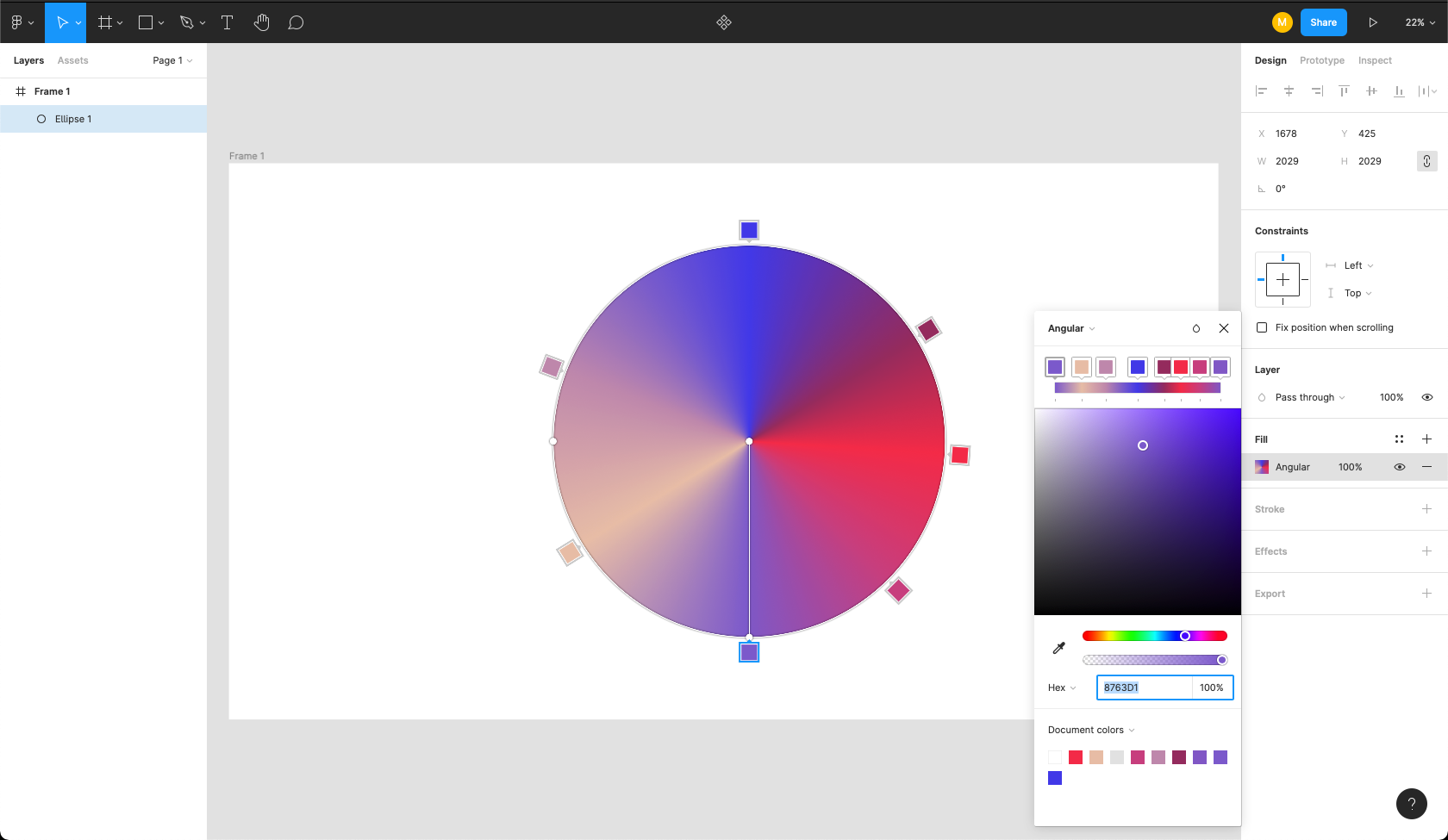The image size is (1448, 840).
Task: Click the Hex color input field
Action: pos(1144,688)
